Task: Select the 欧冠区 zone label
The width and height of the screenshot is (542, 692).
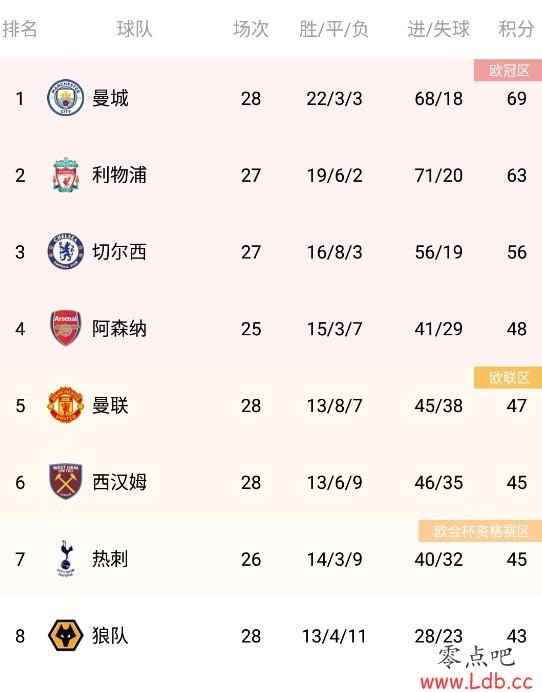Action: click(x=508, y=70)
